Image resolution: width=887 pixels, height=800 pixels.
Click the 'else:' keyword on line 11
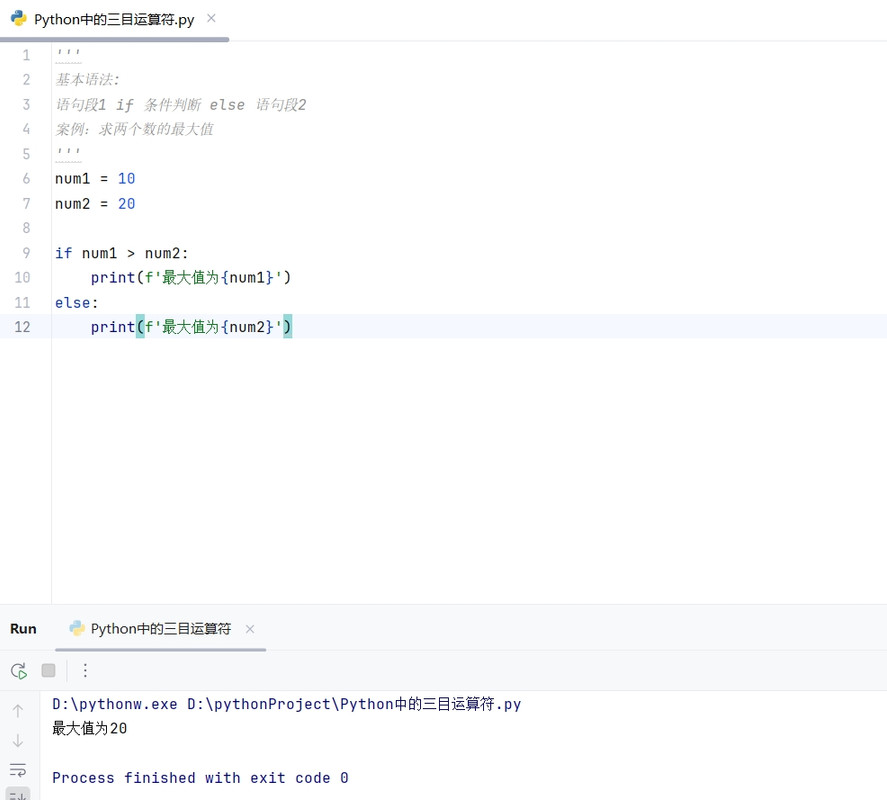click(x=76, y=303)
